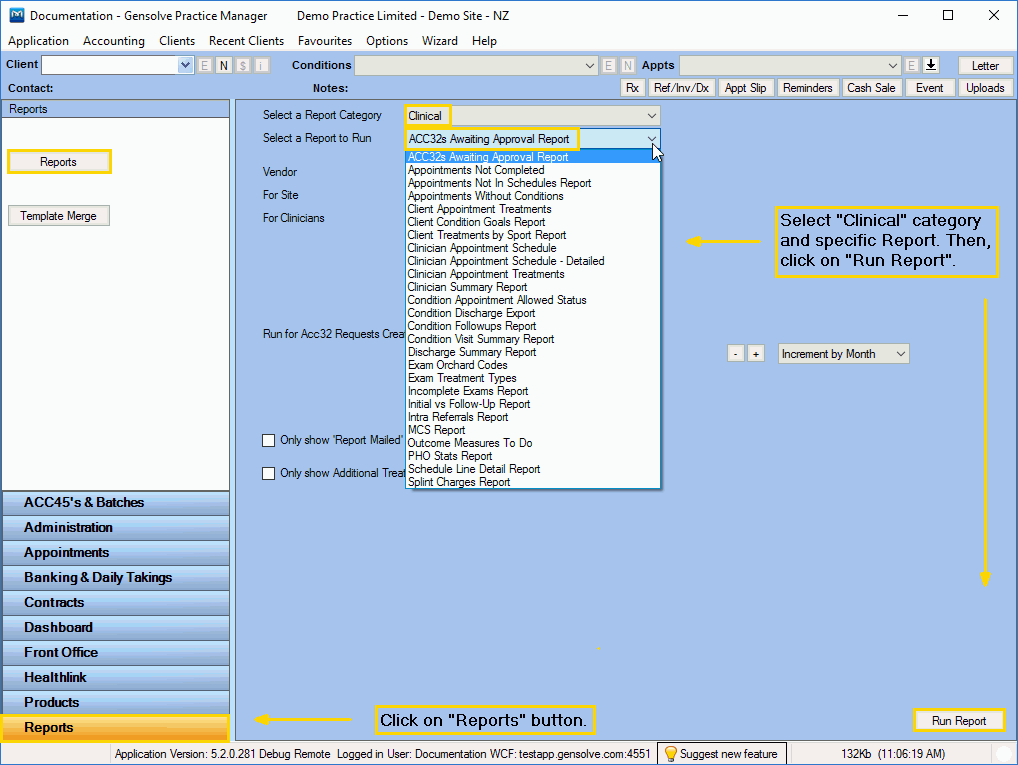Click the Cash Sale button

(871, 88)
